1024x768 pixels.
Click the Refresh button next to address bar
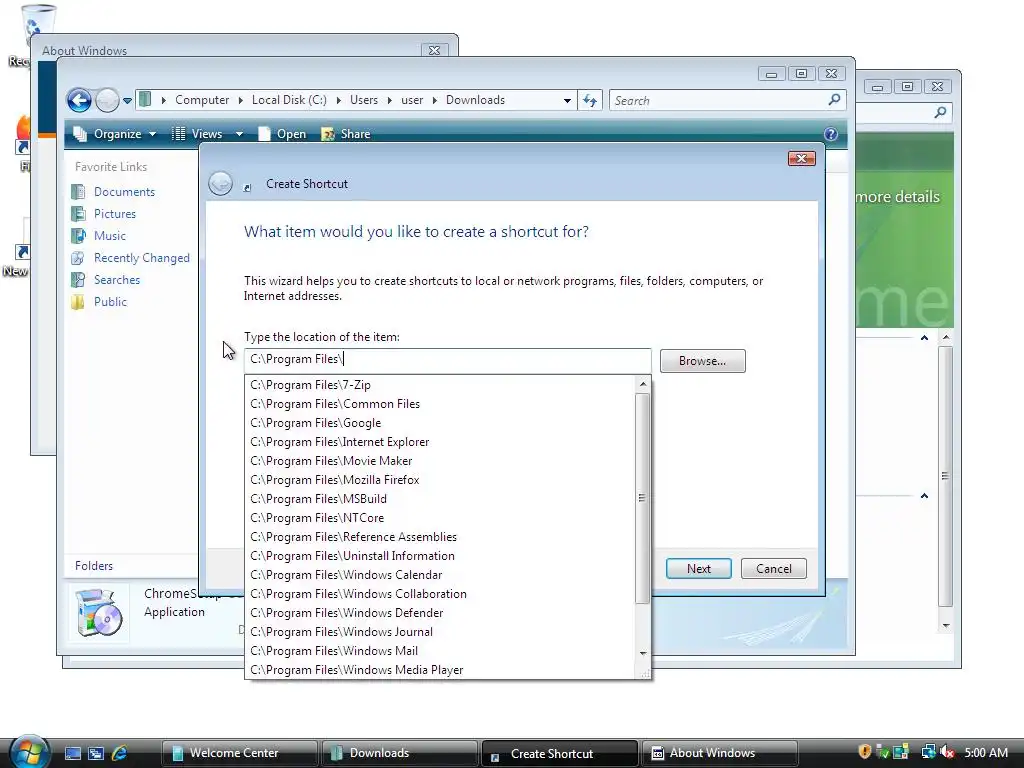pos(590,101)
